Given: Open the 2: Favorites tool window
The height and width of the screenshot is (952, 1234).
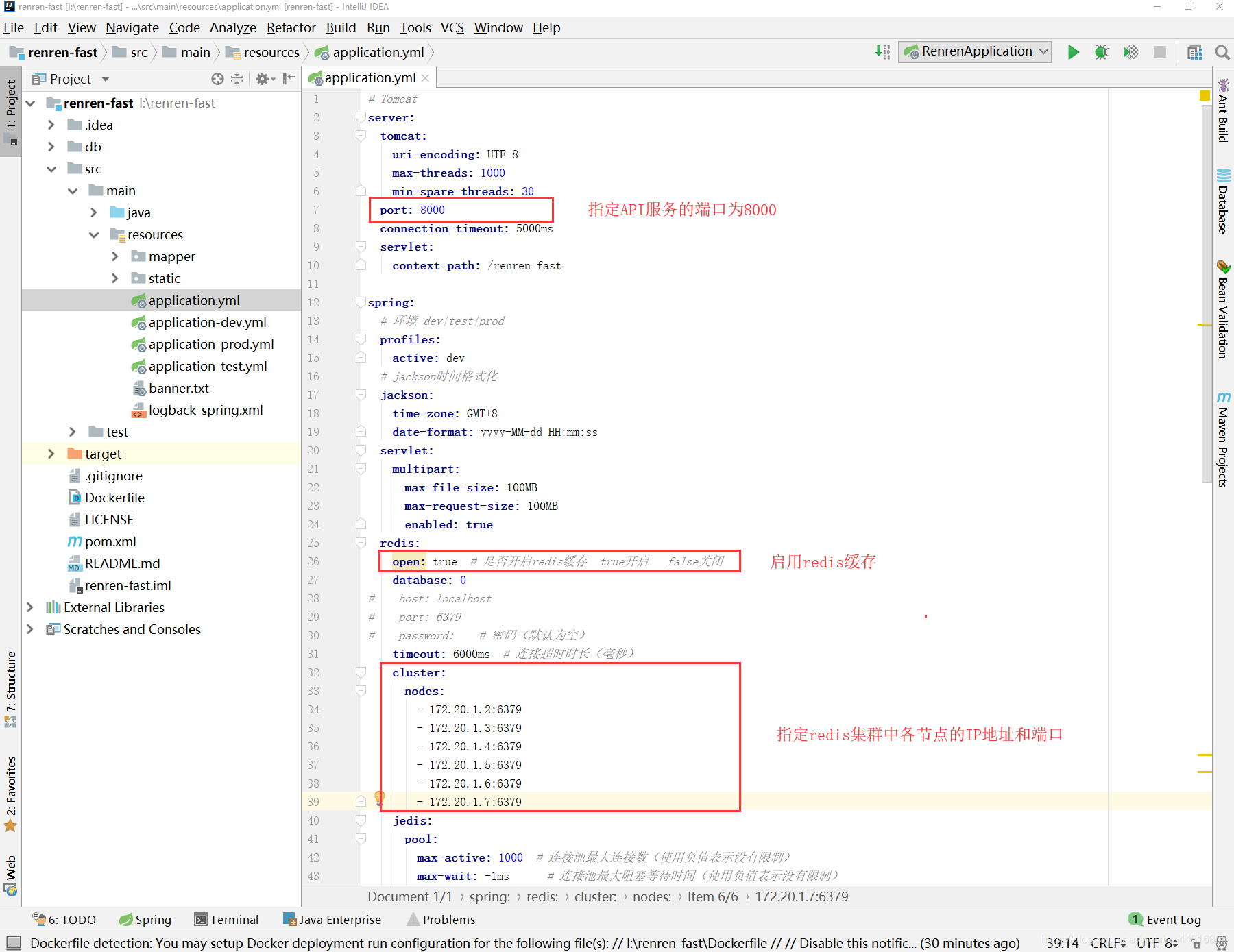Looking at the screenshot, I should [11, 793].
